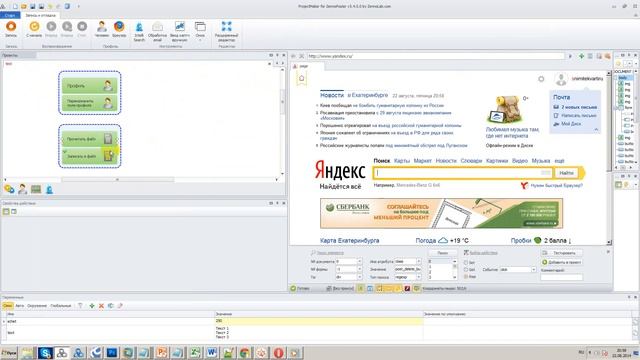Open the Картинки link on Yandex
This screenshot has width=640, height=360.
(x=497, y=161)
